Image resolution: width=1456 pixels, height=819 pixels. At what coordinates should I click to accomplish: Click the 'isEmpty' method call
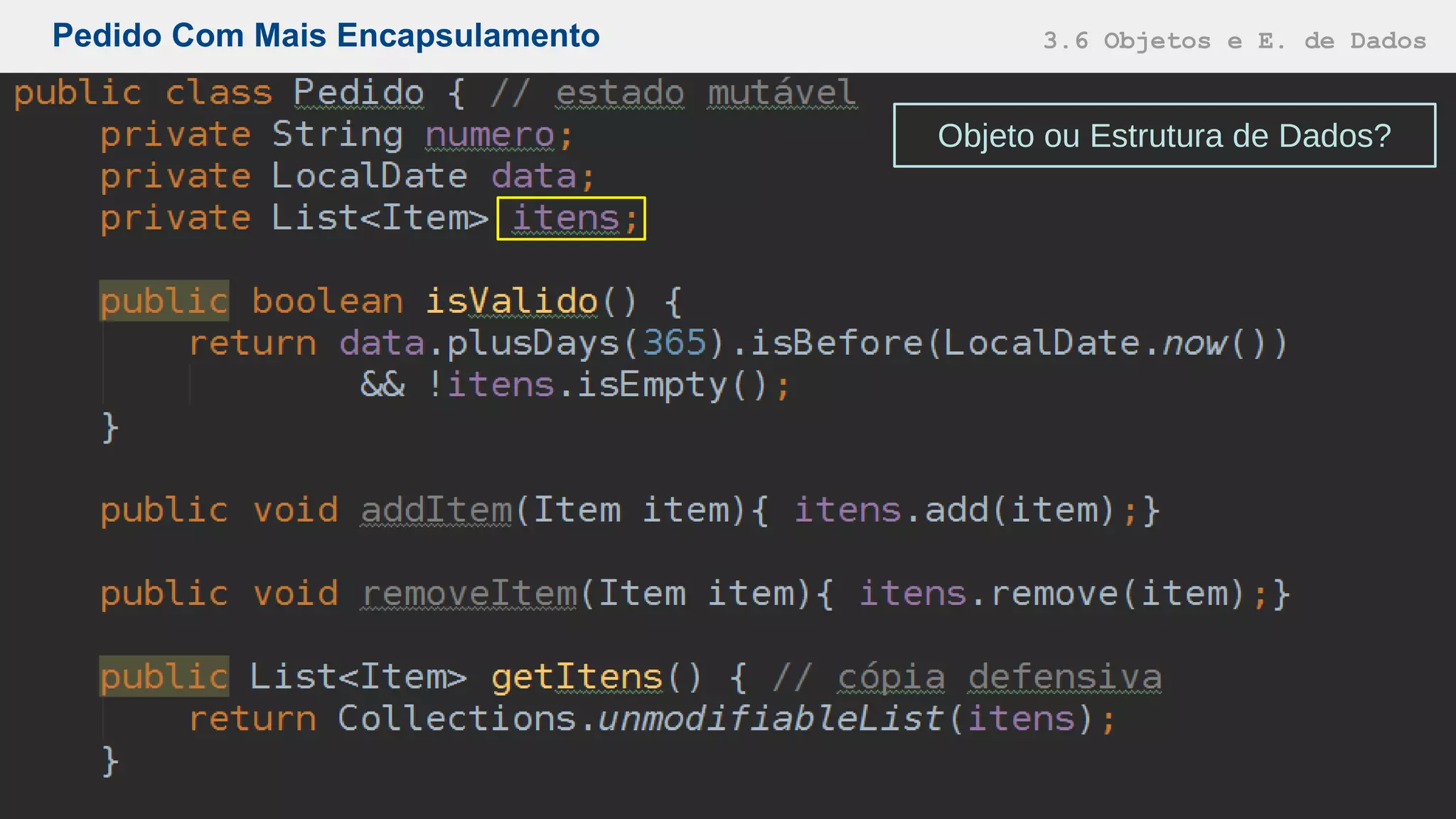[652, 385]
